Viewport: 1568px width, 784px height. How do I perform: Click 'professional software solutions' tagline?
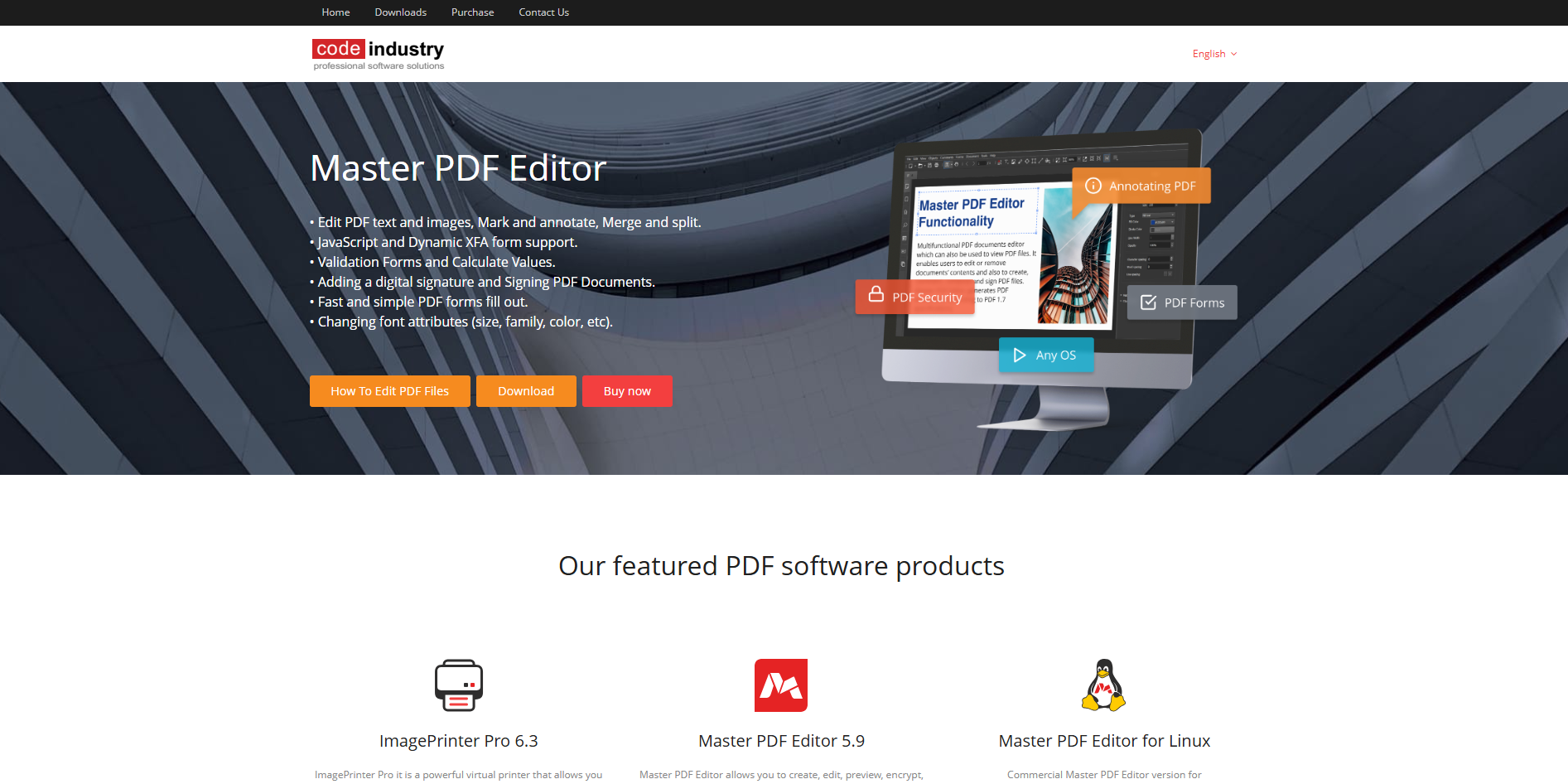pos(379,66)
